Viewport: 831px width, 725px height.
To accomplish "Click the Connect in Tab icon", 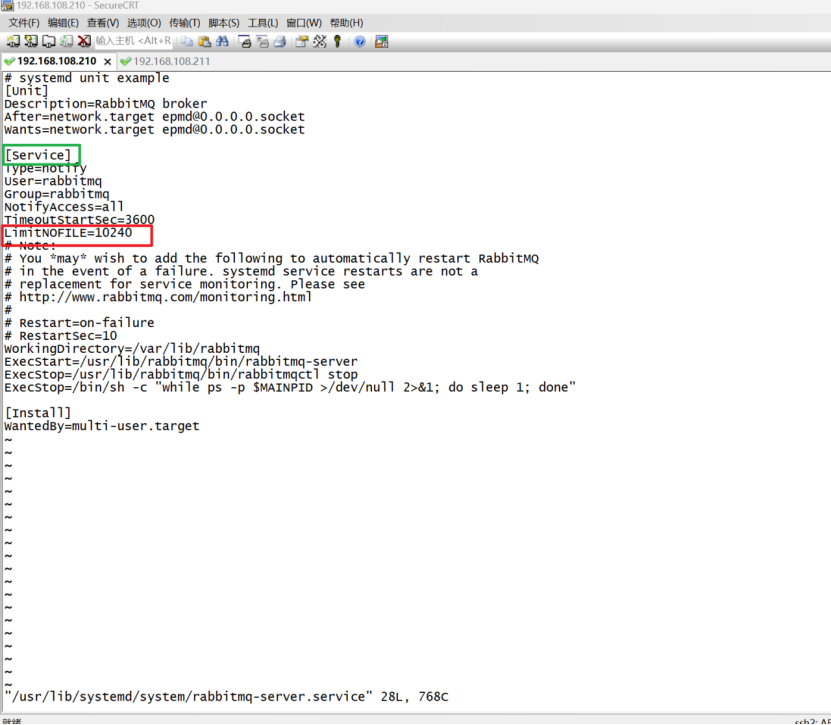I will point(49,41).
